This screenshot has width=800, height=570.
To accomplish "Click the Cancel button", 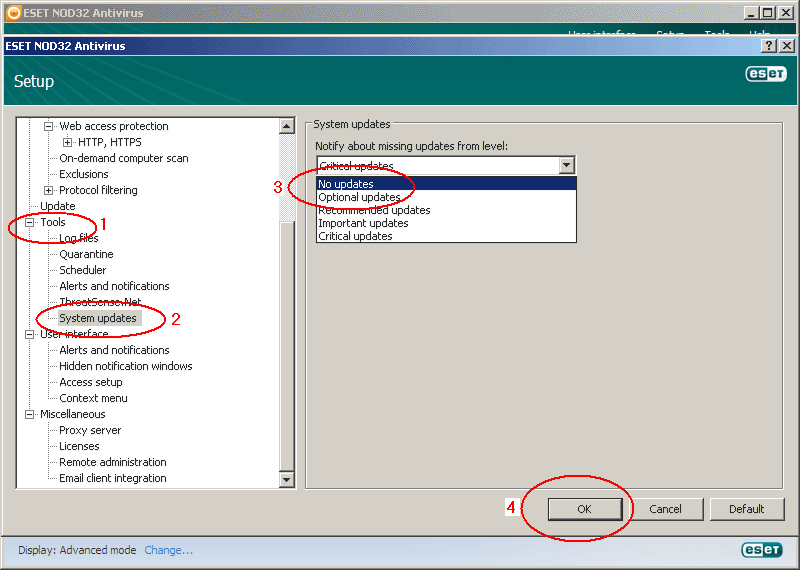I will [665, 509].
